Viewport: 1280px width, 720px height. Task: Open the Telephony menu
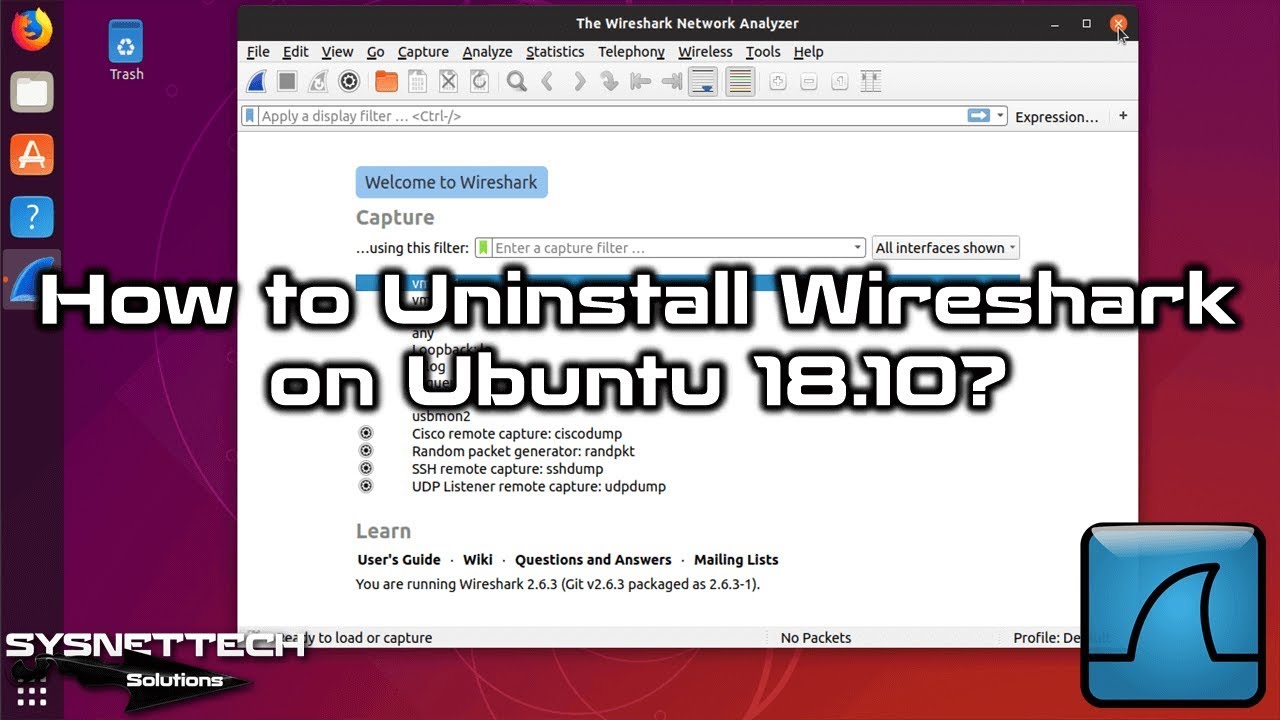click(x=631, y=52)
